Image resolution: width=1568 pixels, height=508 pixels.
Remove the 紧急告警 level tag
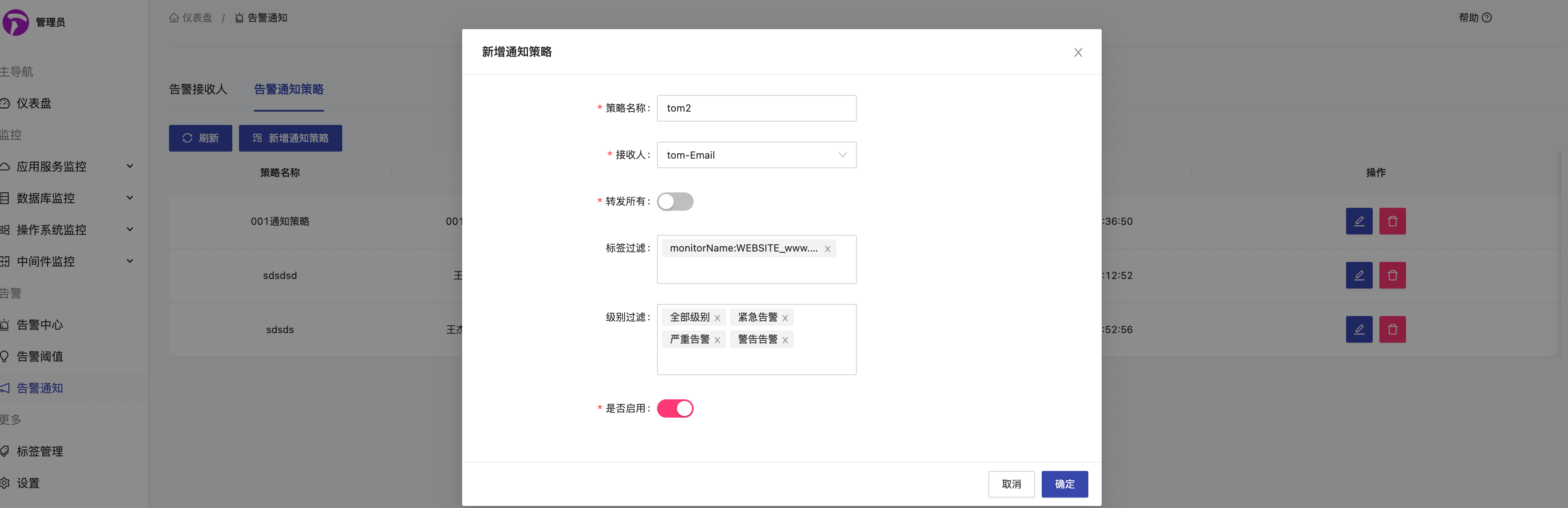[x=785, y=318]
